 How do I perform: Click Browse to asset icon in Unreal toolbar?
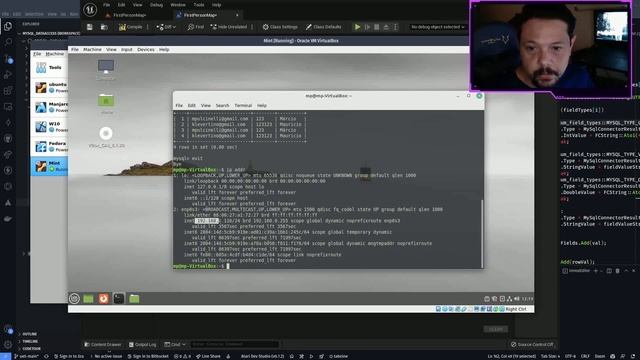point(104,27)
